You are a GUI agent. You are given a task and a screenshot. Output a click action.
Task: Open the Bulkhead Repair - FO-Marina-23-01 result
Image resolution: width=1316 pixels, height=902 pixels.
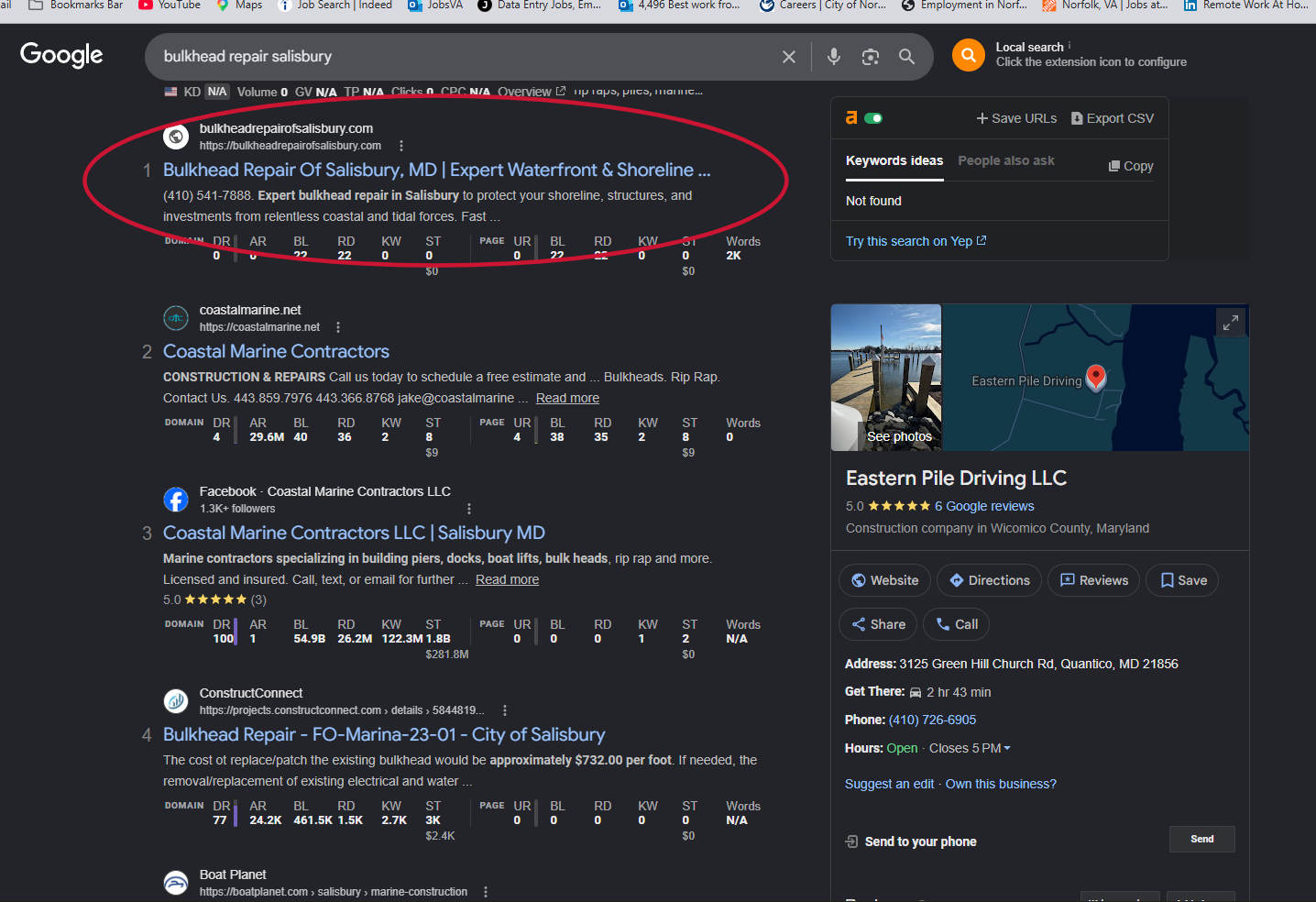click(384, 734)
